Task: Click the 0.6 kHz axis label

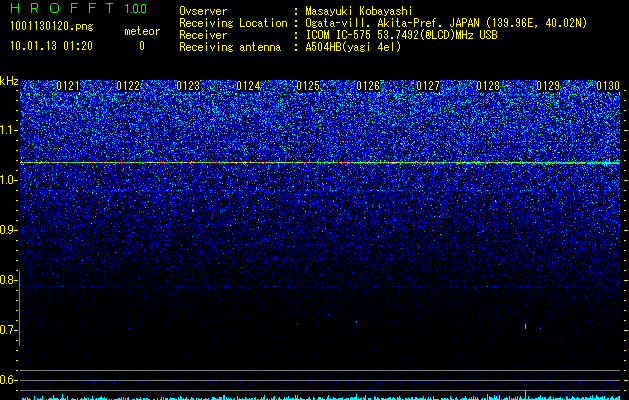Action: (x=8, y=380)
